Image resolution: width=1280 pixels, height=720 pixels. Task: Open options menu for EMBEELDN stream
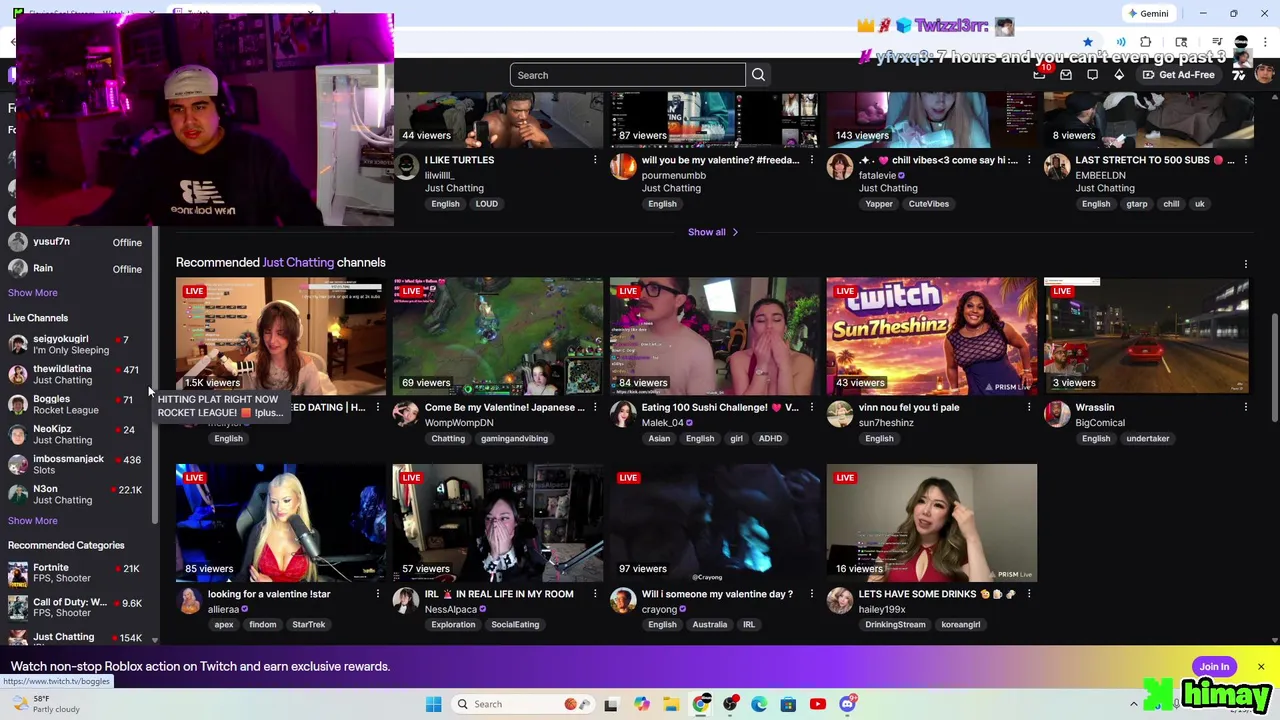coord(1246,160)
